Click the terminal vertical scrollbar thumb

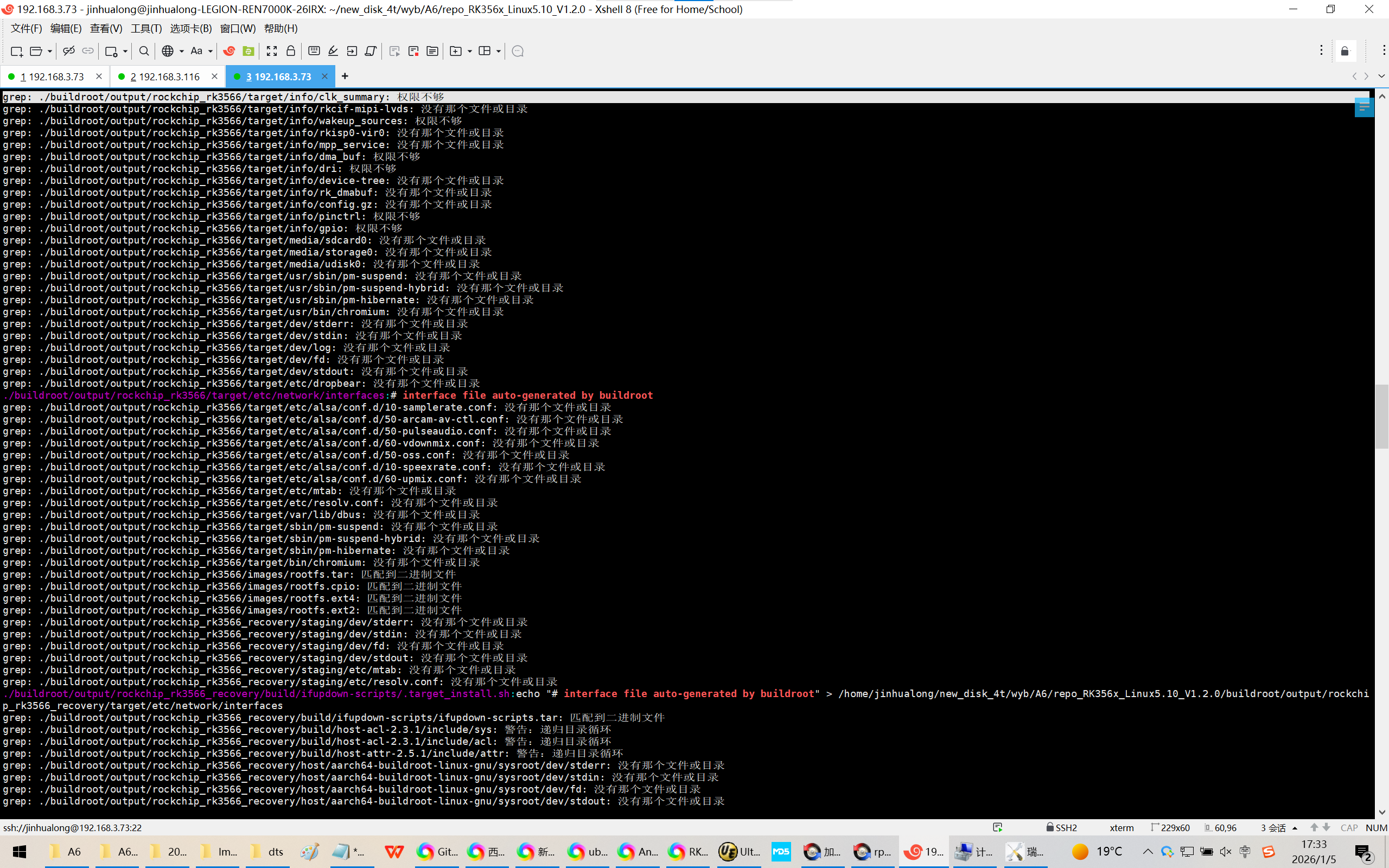click(1381, 416)
